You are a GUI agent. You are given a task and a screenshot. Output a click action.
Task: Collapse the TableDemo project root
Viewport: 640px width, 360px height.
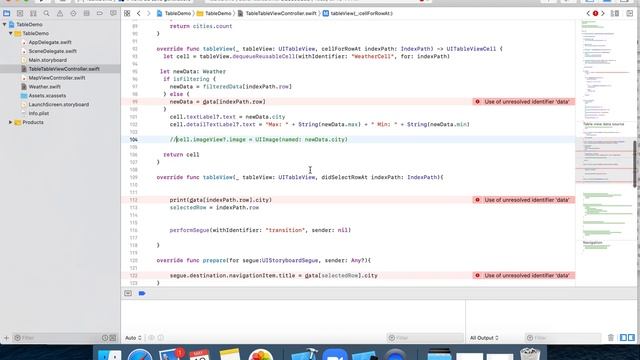(x=4, y=24)
